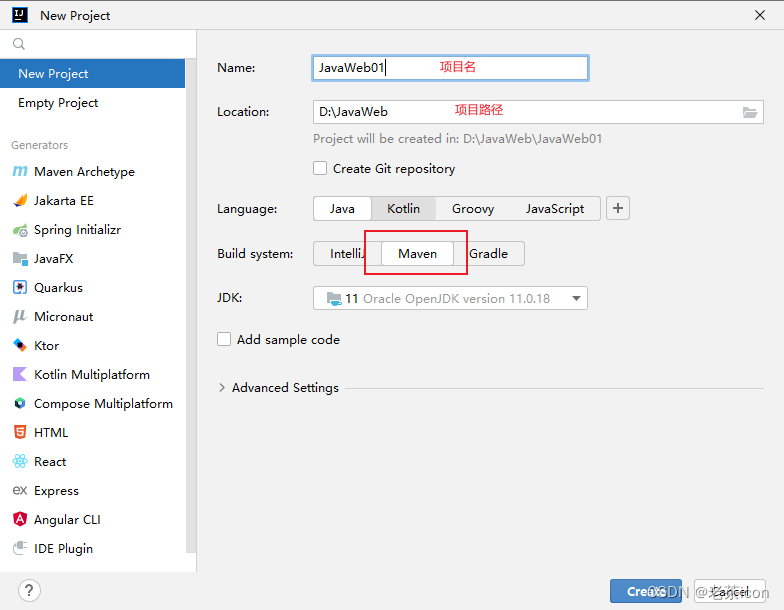This screenshot has width=784, height=610.
Task: Focus the project Name input field
Action: pyautogui.click(x=450, y=68)
